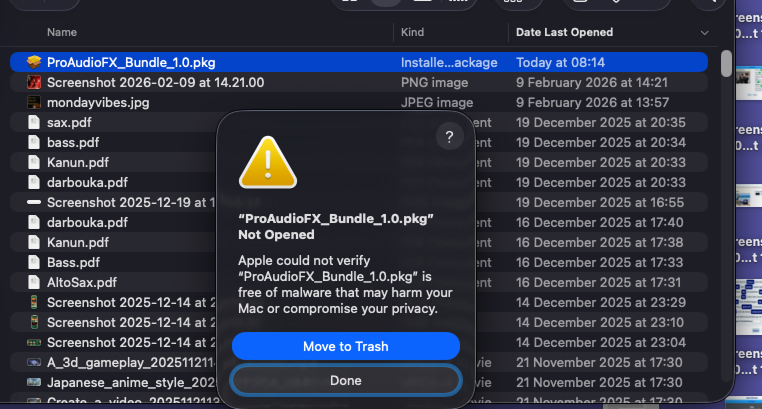Click the ProAudioFX_Bundle_1.0.pkg package icon in list
This screenshot has height=409, width=762.
point(34,62)
